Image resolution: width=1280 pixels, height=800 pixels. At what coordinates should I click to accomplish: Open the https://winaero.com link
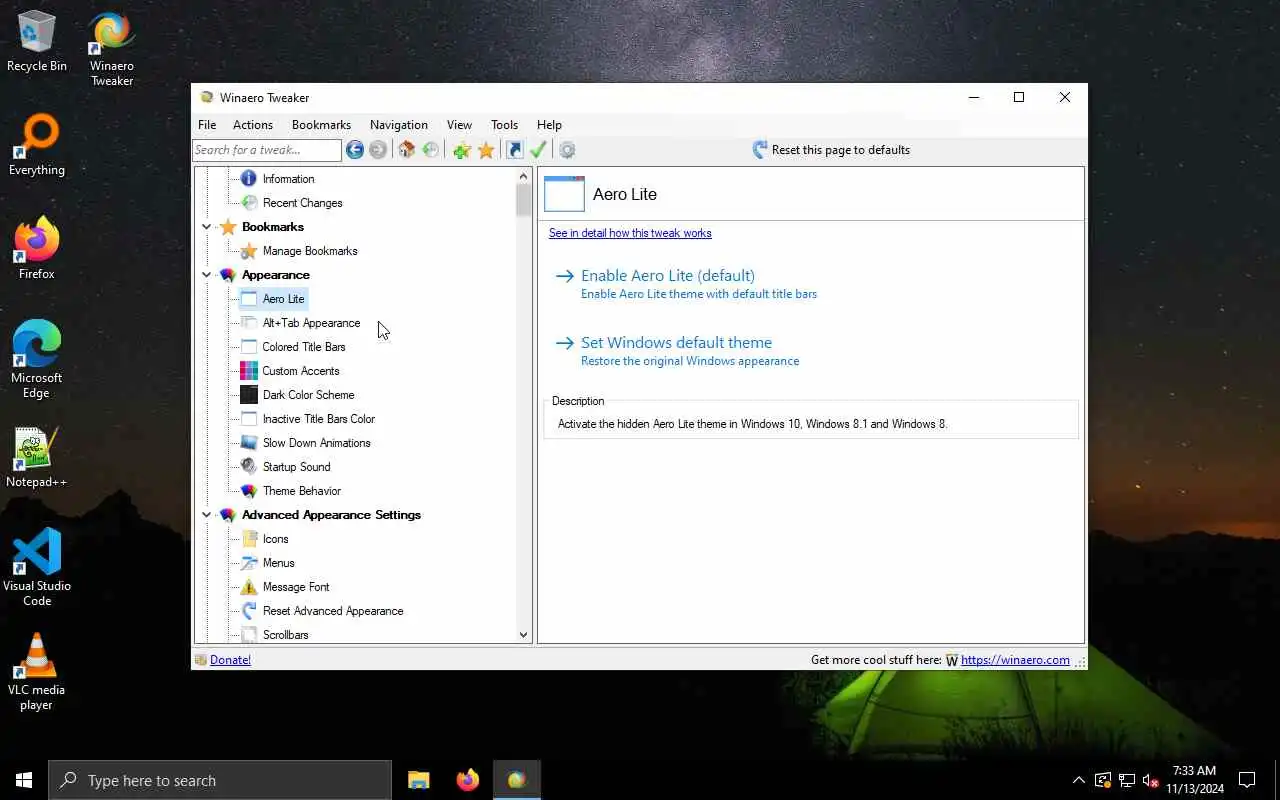click(x=1015, y=660)
